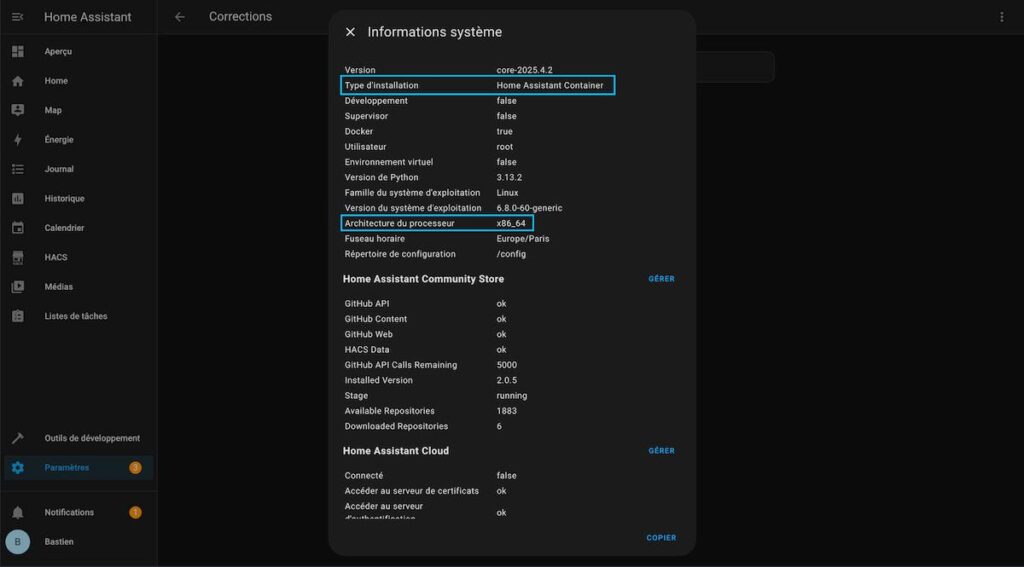Viewport: 1024px width, 567px height.
Task: Select Listes de tâches in the sidebar
Action: 76,316
